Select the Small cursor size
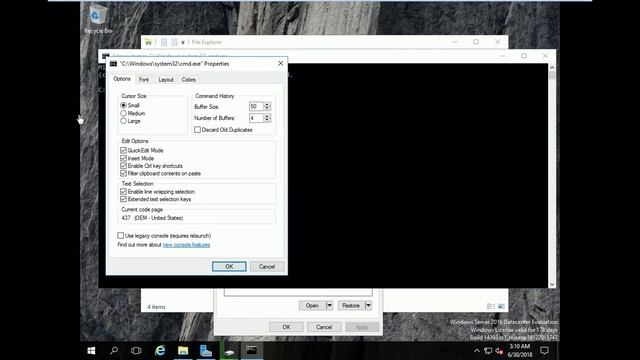The height and width of the screenshot is (360, 640). coord(123,105)
